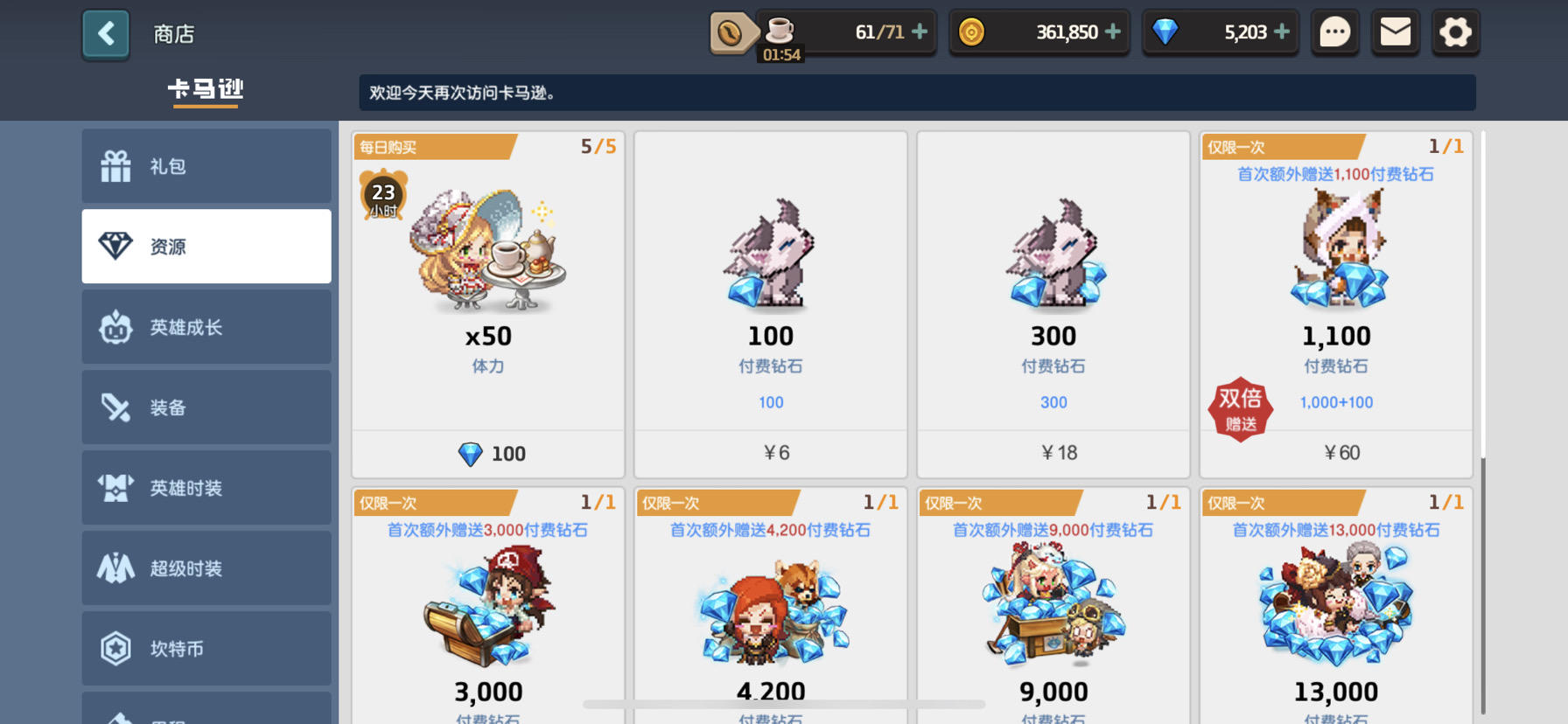Open settings gear icon
This screenshot has height=724, width=1568.
pos(1455,33)
